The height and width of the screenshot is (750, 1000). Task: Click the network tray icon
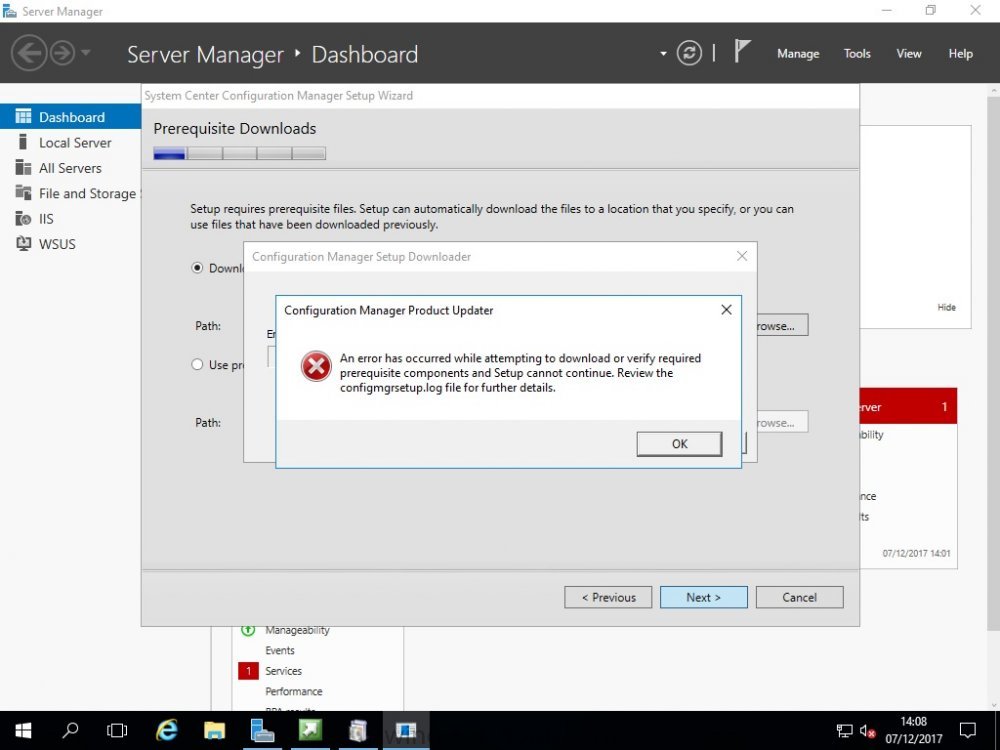point(844,731)
